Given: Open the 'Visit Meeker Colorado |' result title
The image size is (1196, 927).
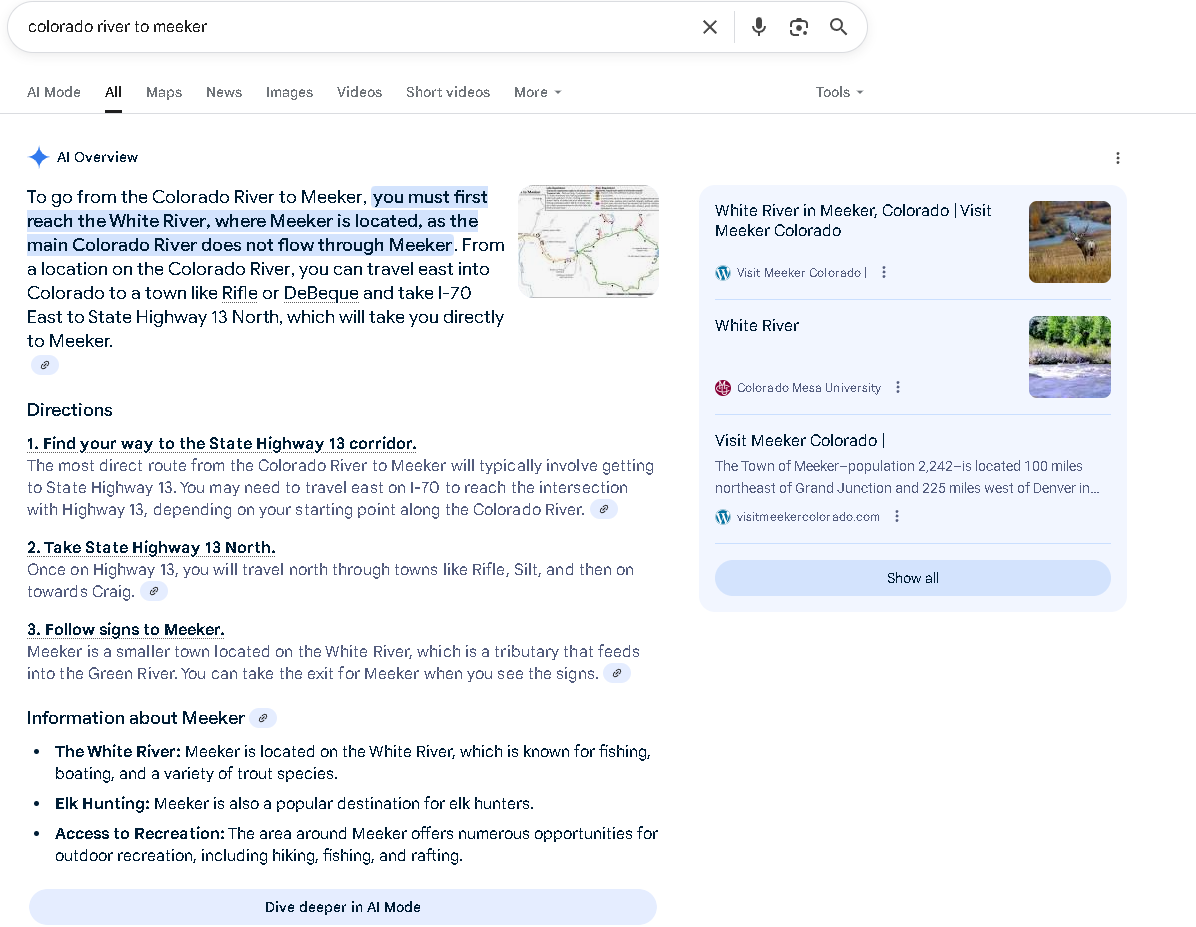Looking at the screenshot, I should point(799,441).
